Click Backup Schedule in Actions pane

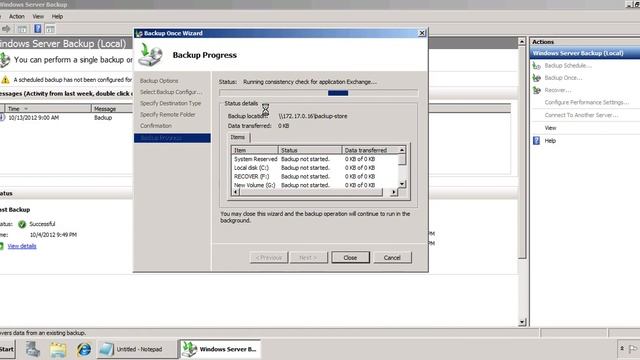568,65
